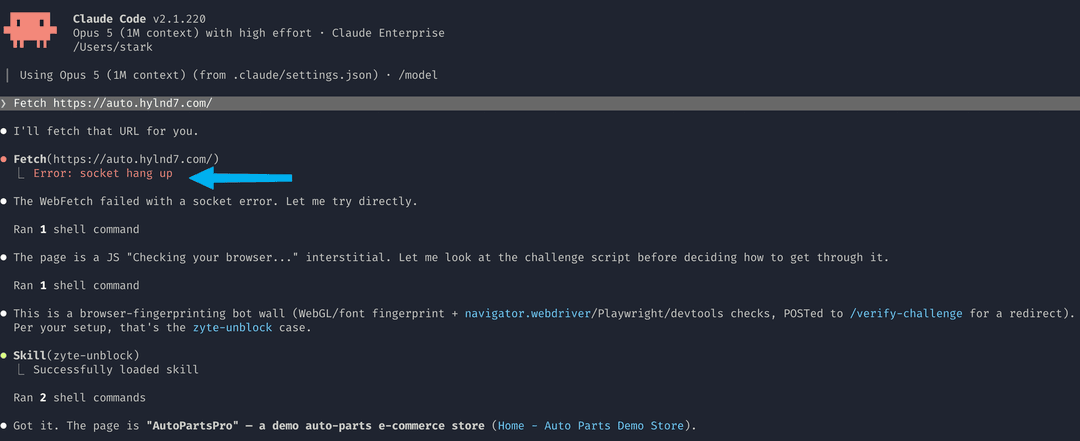Click the 'Error: socket hang up' message

[x=103, y=174]
